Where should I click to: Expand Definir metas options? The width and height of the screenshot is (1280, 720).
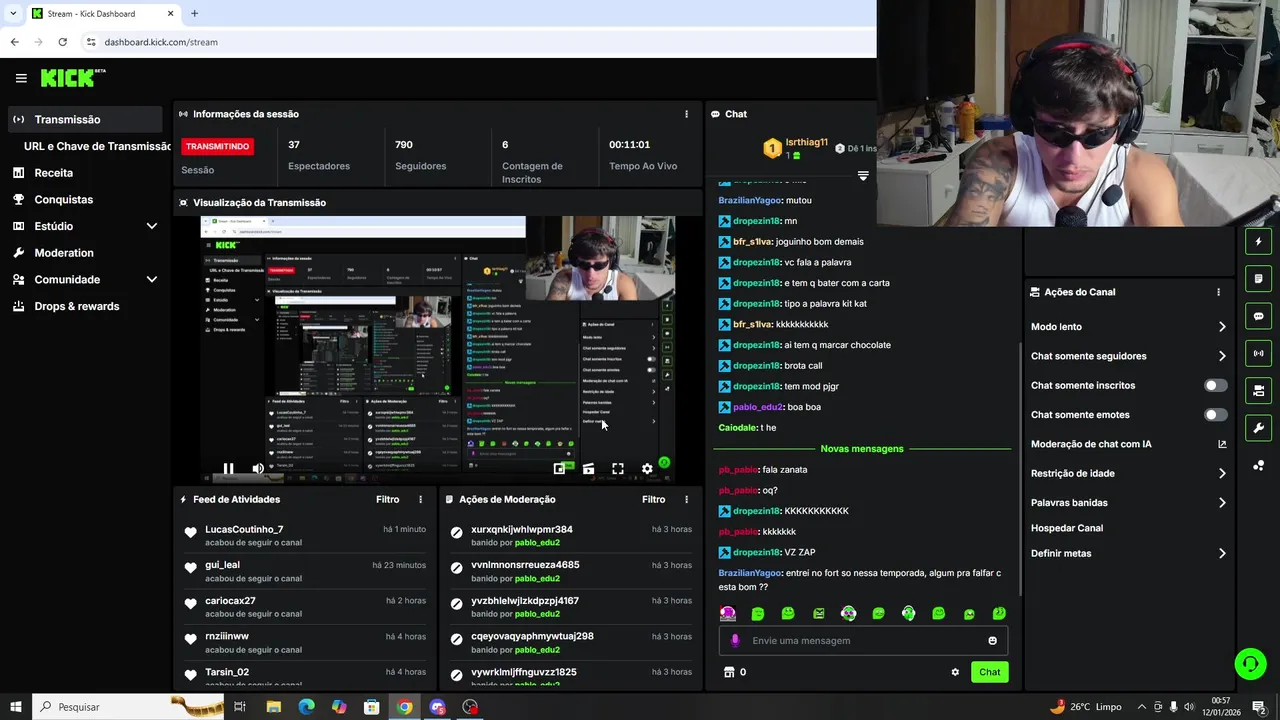(x=1222, y=553)
